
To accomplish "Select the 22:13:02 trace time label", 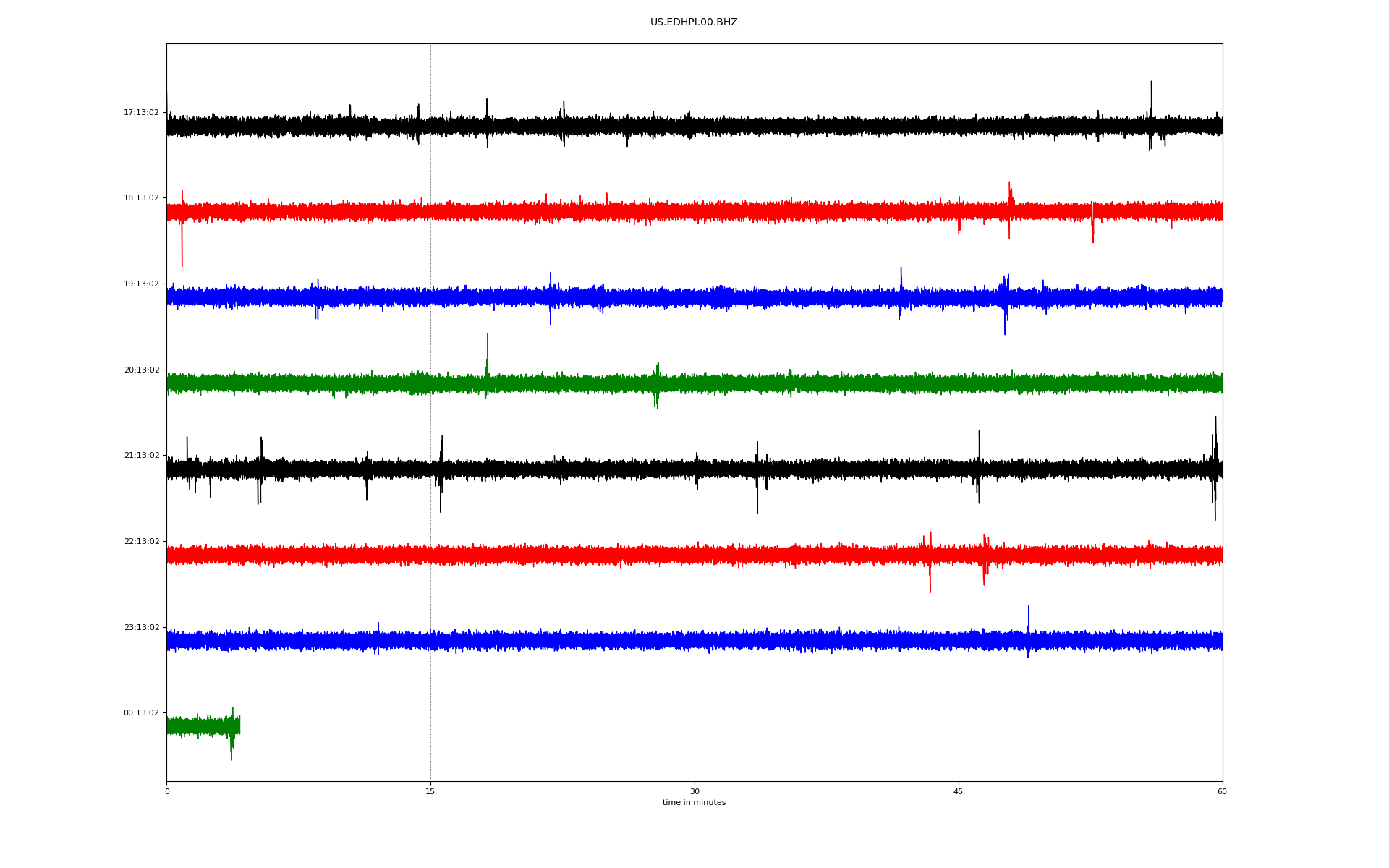I will click(141, 541).
